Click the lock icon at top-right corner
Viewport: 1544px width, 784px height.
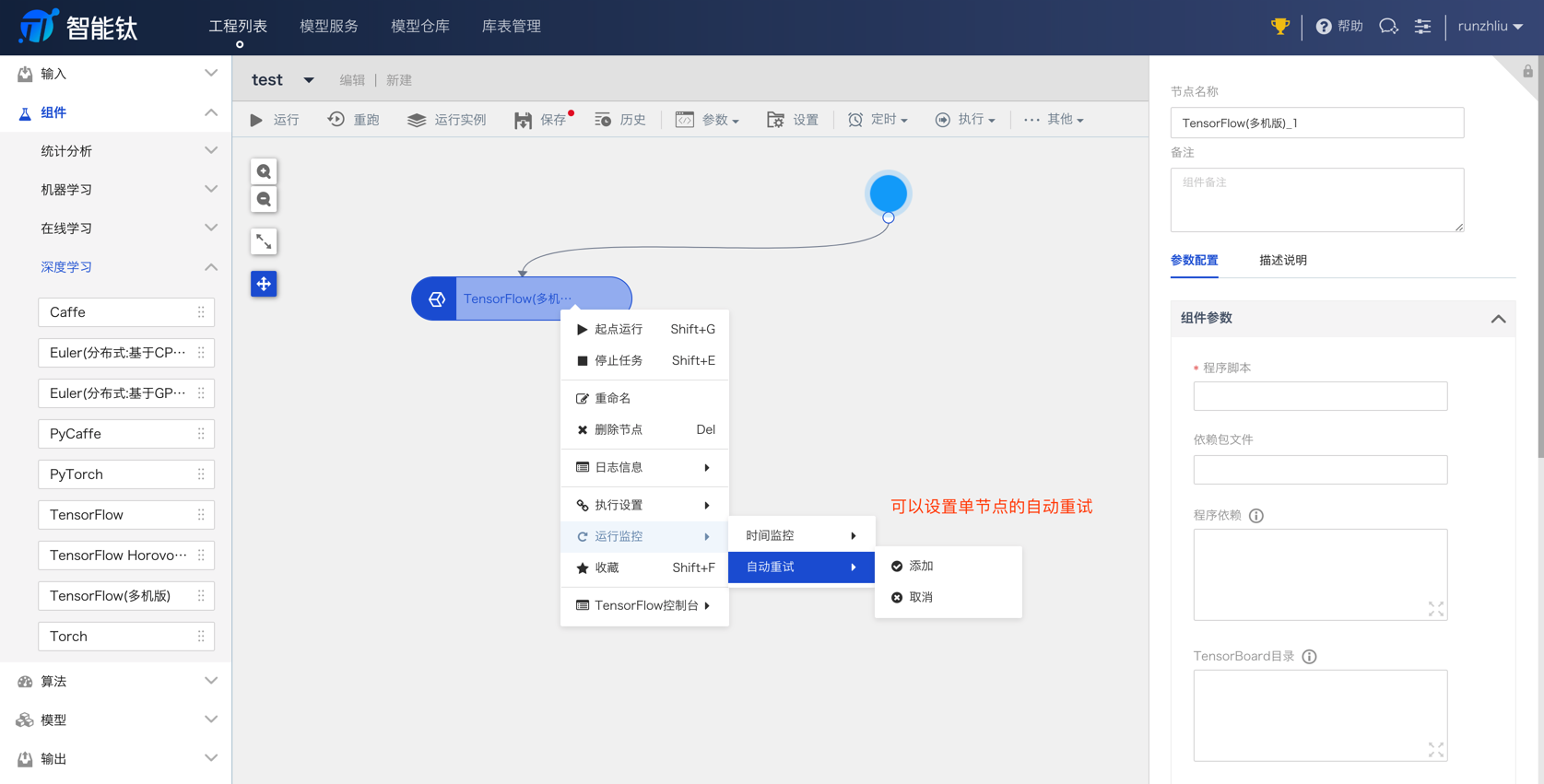[x=1527, y=72]
